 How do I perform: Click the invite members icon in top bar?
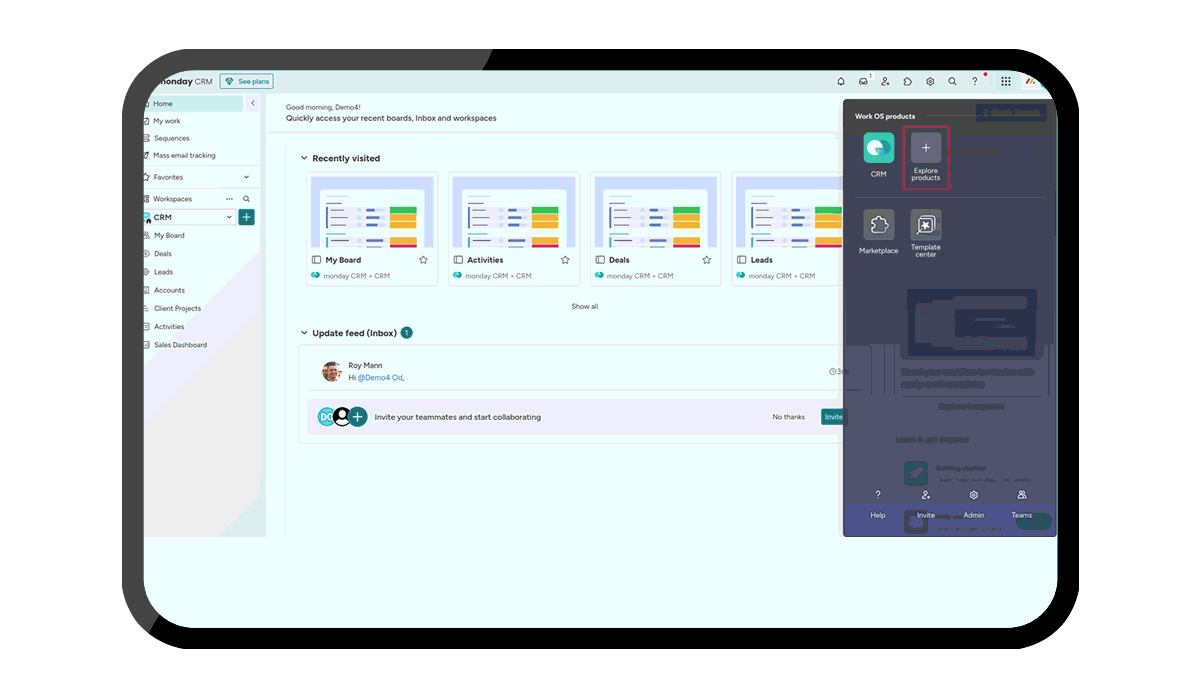885,82
